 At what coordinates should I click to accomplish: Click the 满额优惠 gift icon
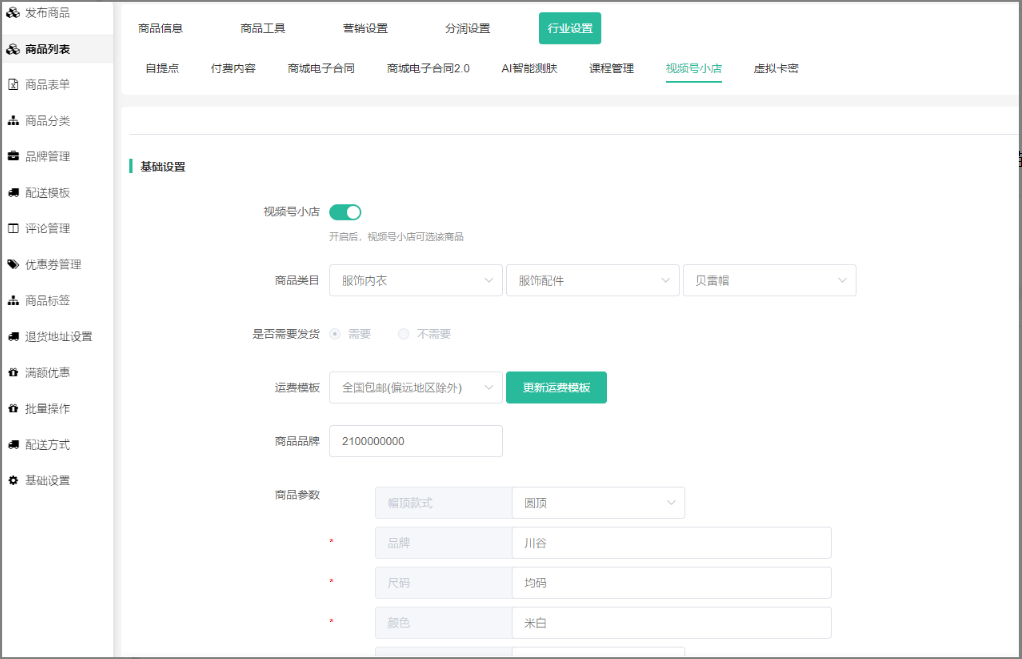[13, 373]
